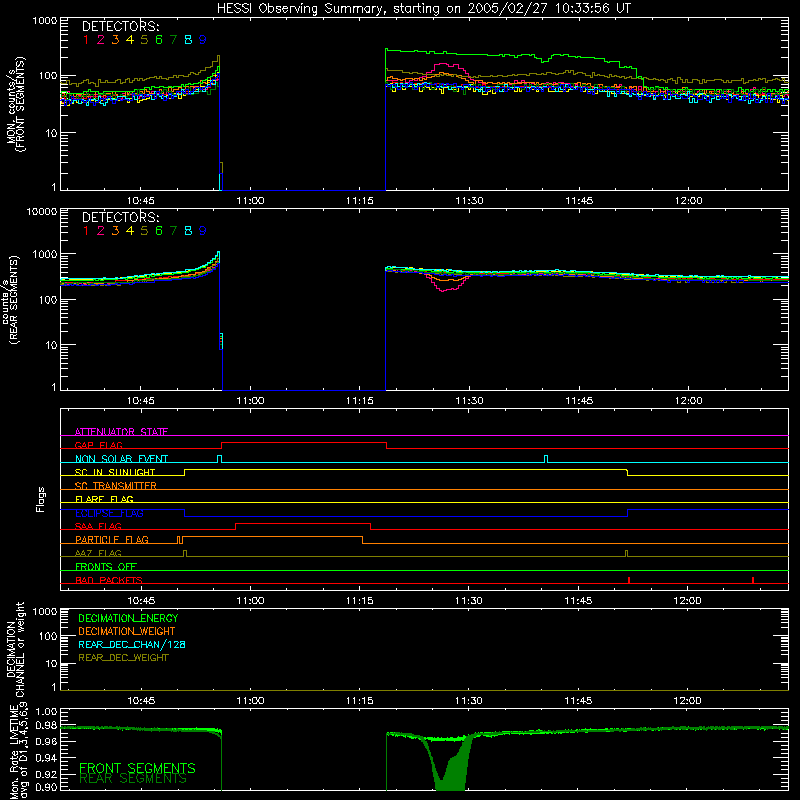Click the PARTICLE_FLAG label
800x800 pixels.
pyautogui.click(x=112, y=539)
